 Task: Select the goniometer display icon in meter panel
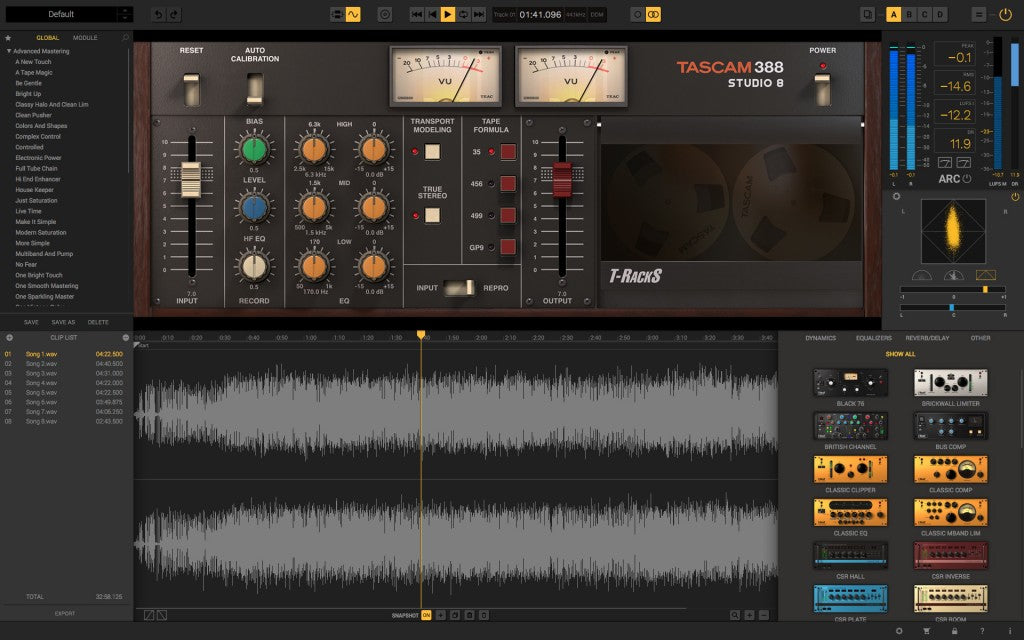point(985,274)
